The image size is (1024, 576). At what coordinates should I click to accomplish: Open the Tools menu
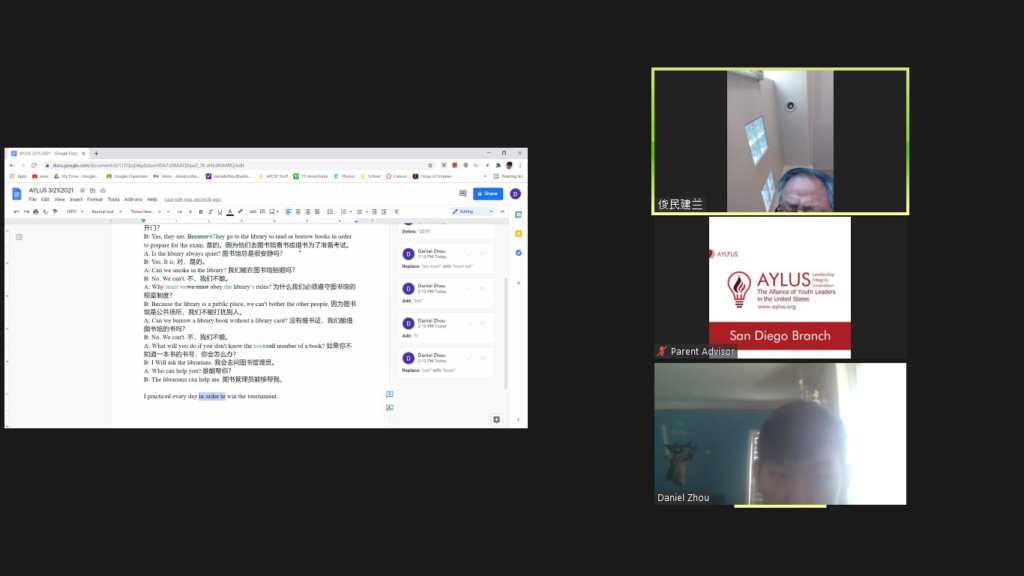point(114,199)
